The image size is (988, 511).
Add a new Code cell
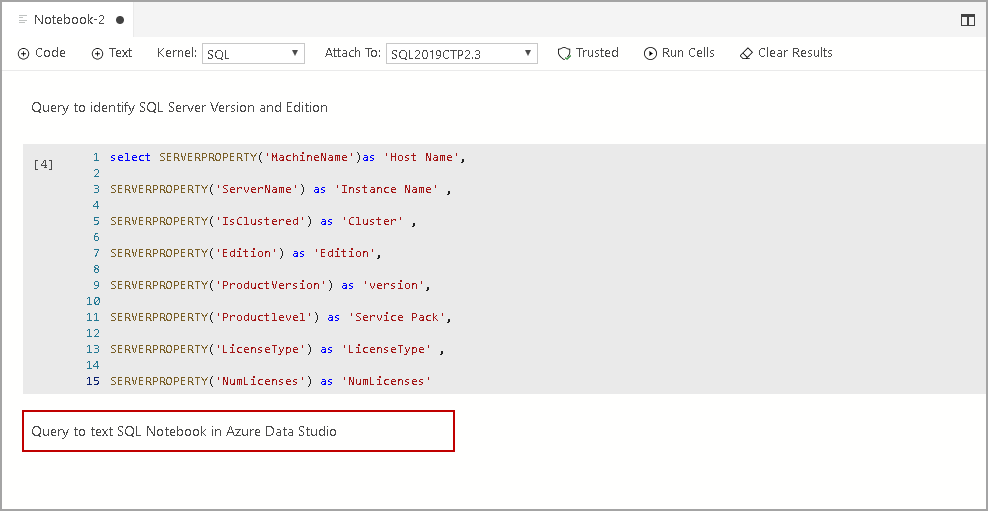pos(42,53)
